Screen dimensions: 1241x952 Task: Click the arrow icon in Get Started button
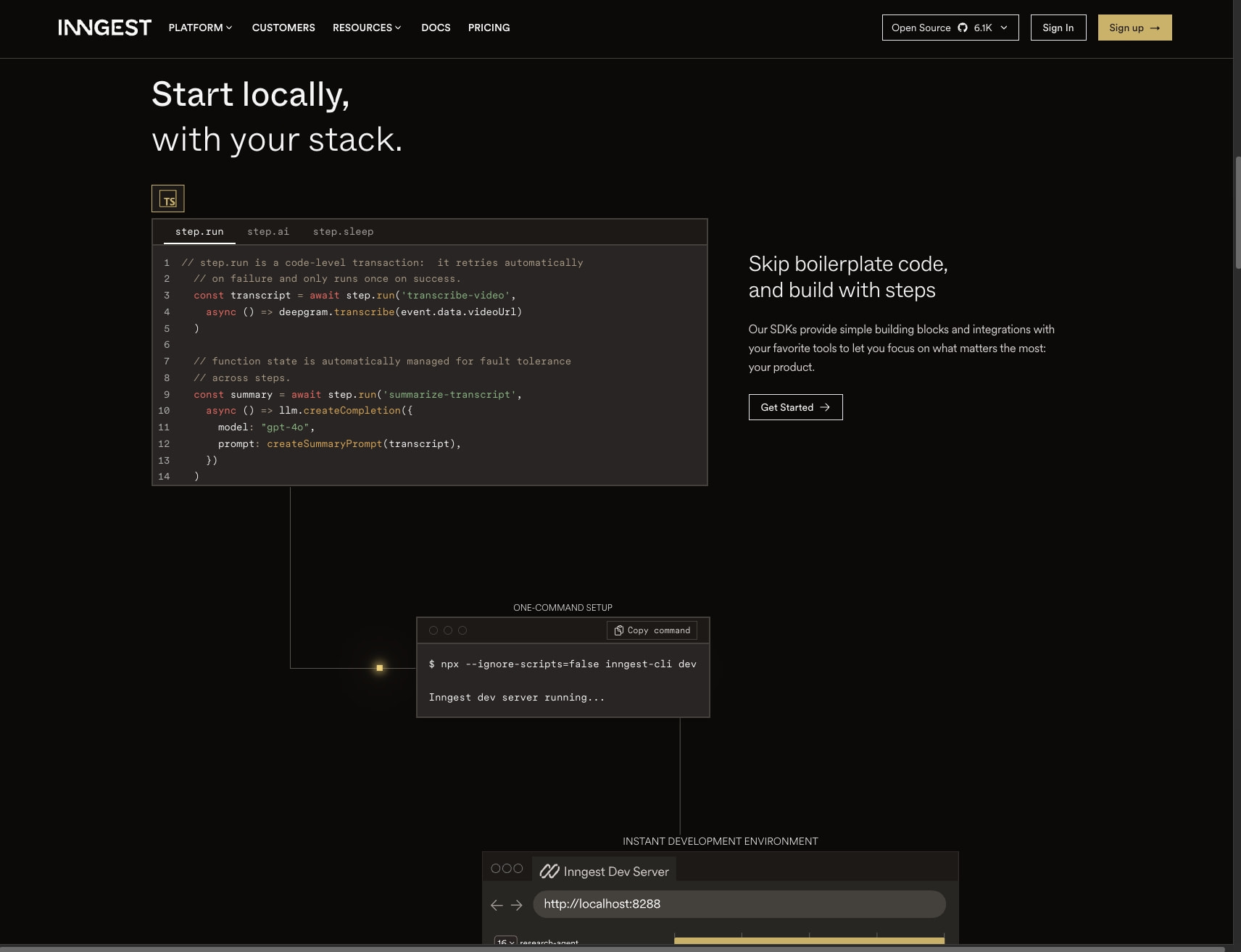pos(825,407)
